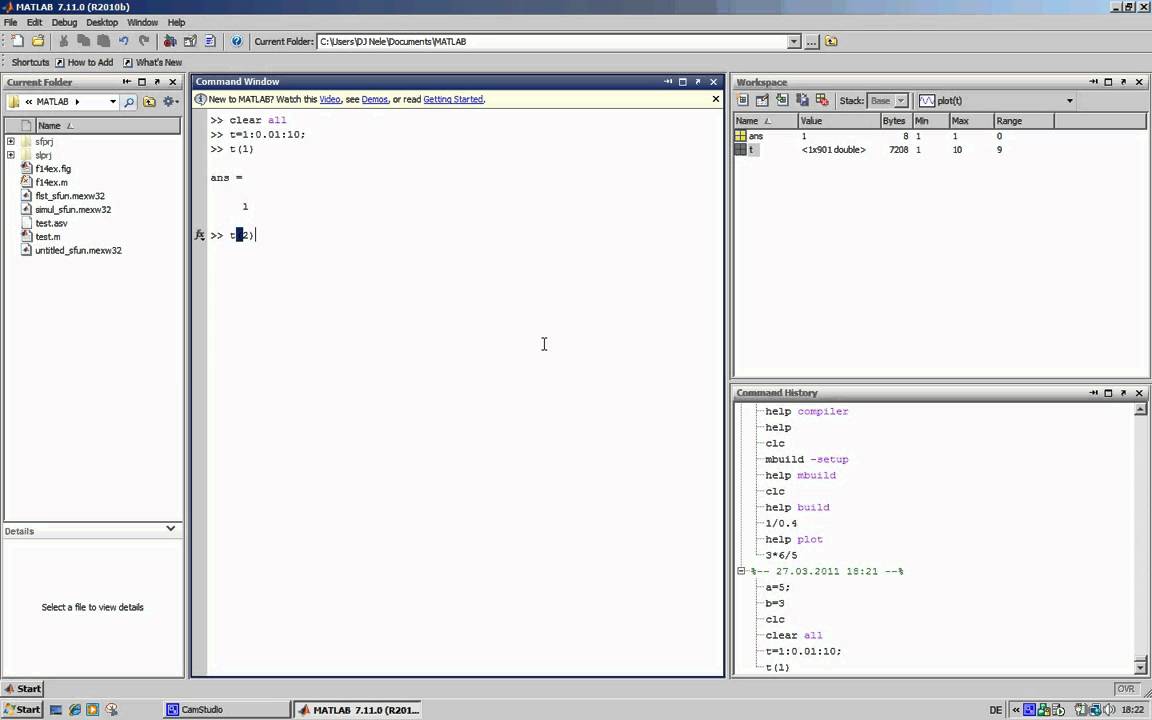Open the Current Folder path dropdown in the main toolbar
This screenshot has width=1152, height=720.
pyautogui.click(x=793, y=42)
